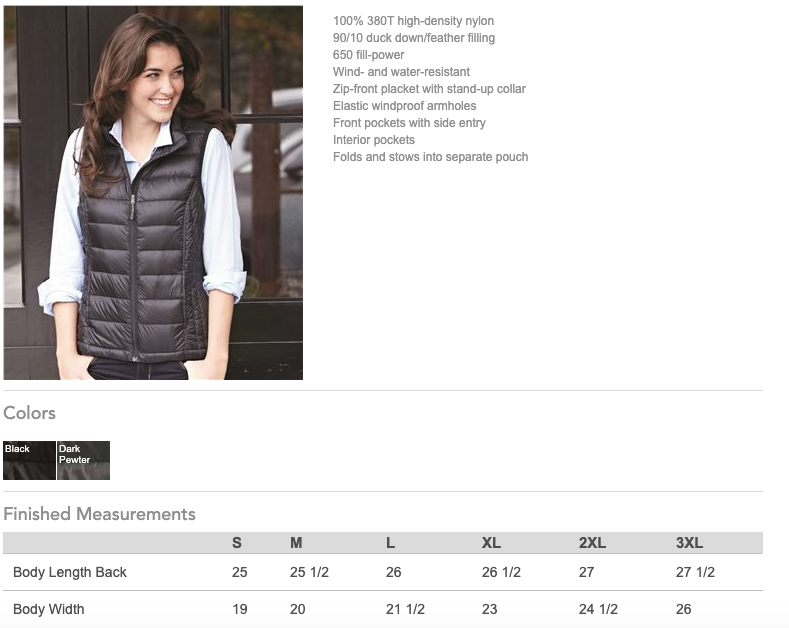
Task: Select the S size column header
Action: [x=236, y=542]
